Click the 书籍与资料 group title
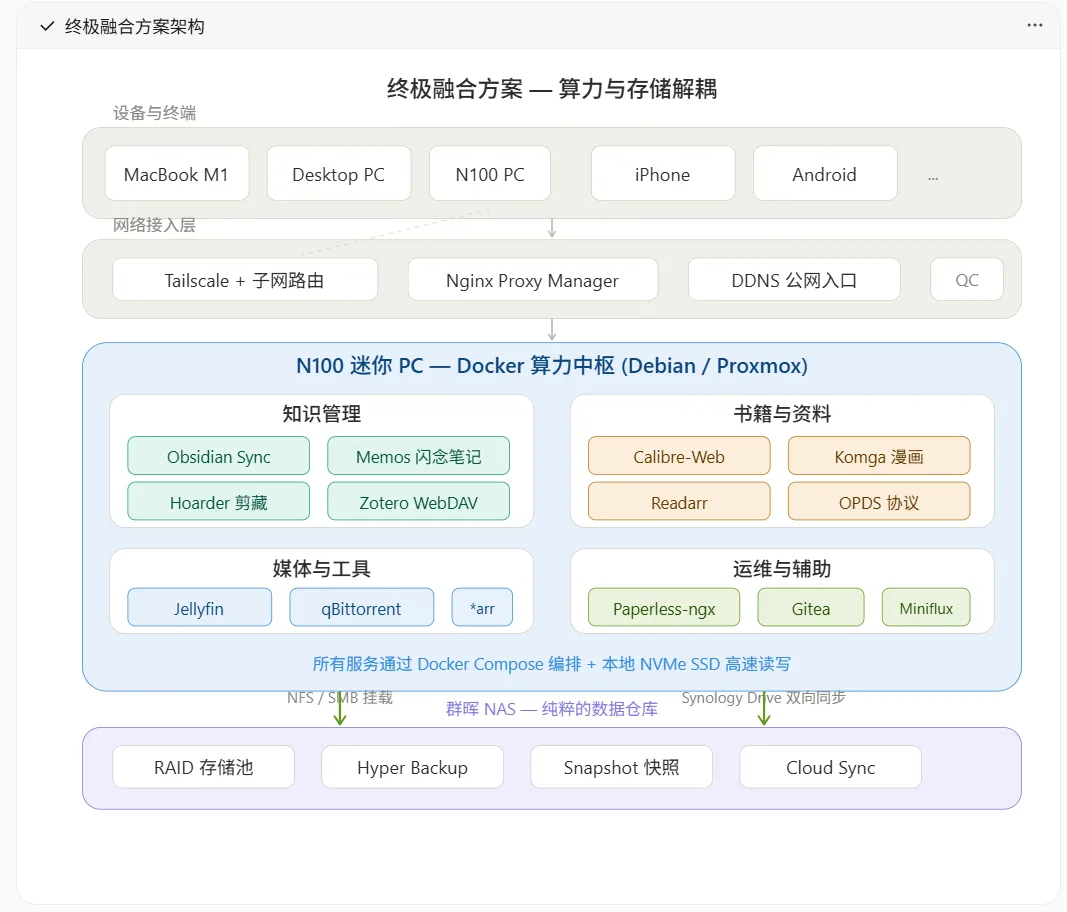Screen dimensions: 1067x912 pos(783,413)
